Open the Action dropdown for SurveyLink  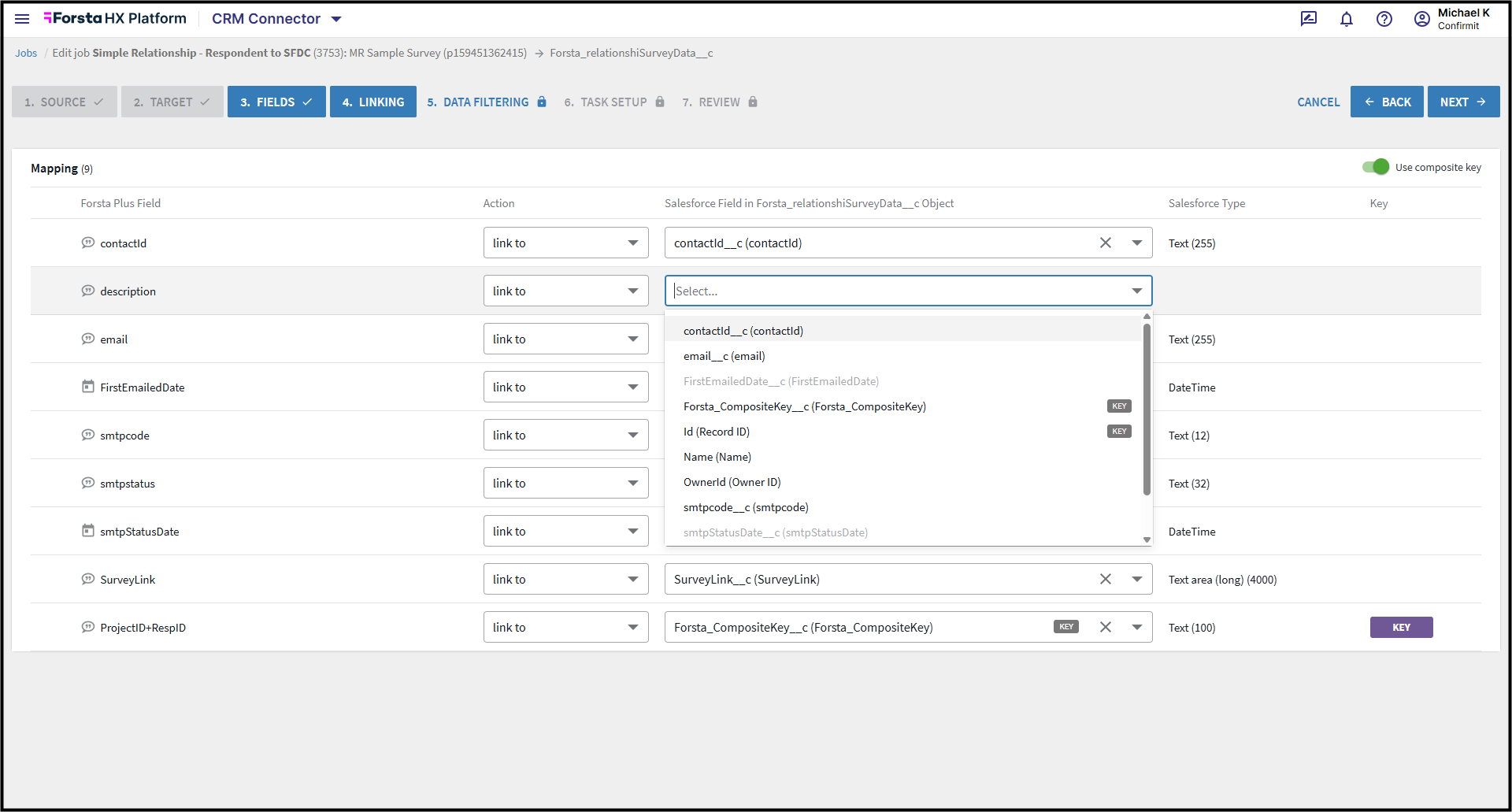click(566, 579)
